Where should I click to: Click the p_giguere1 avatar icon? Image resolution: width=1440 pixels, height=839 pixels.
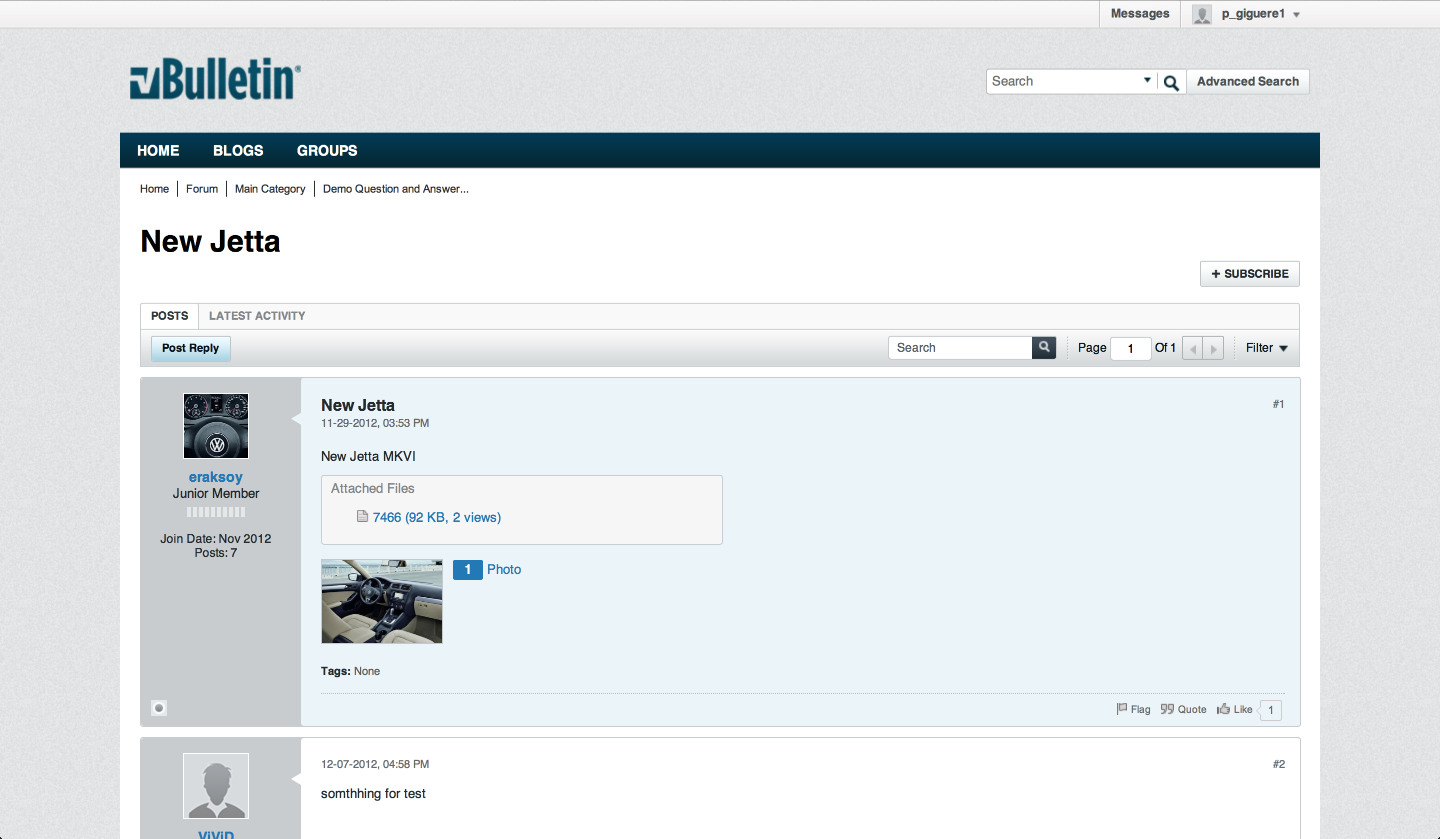(x=1202, y=14)
